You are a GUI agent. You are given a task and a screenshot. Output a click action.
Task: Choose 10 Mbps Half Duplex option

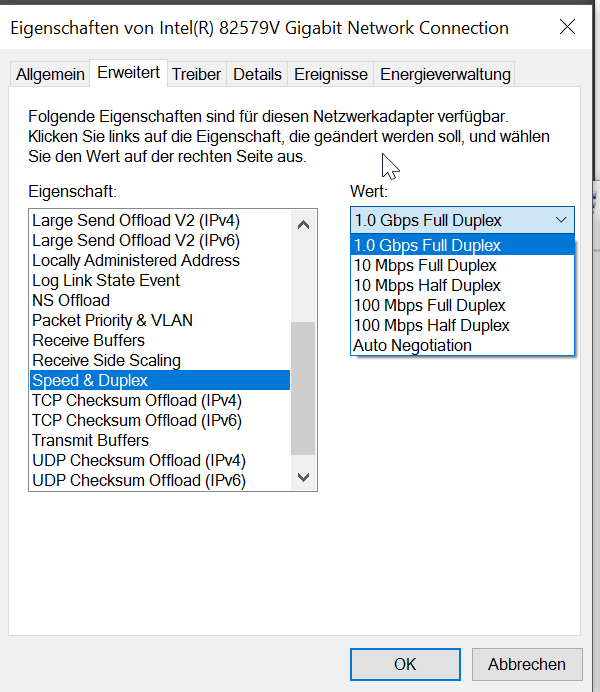pos(462,285)
